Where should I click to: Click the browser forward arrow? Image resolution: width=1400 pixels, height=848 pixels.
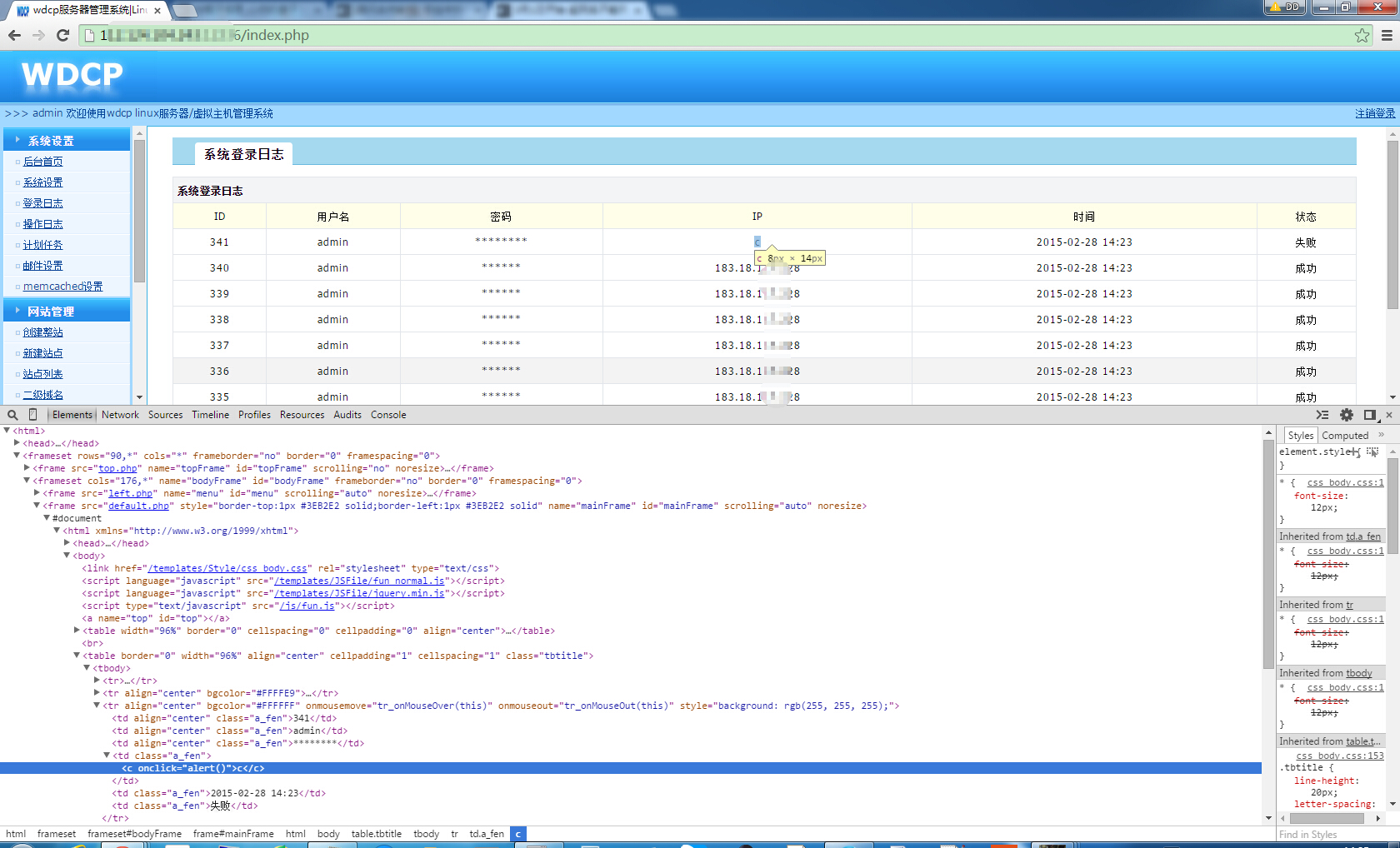click(38, 35)
